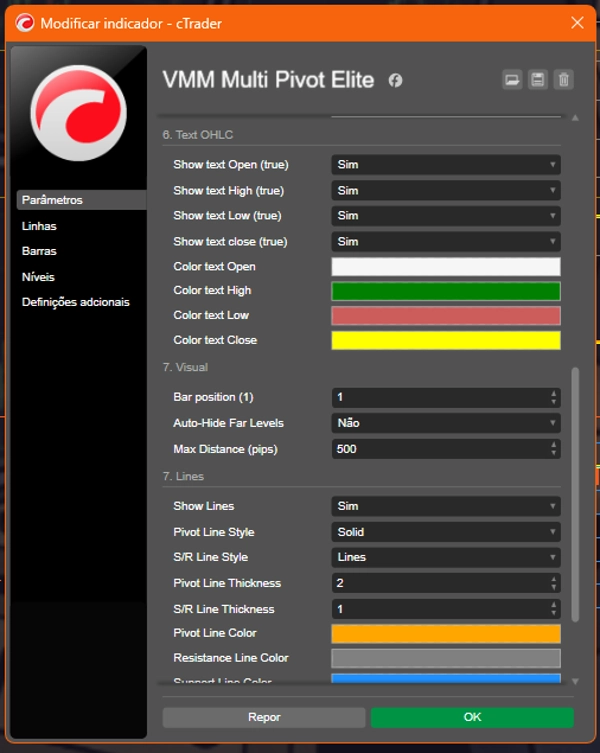Click the save preset disk icon

coord(538,80)
